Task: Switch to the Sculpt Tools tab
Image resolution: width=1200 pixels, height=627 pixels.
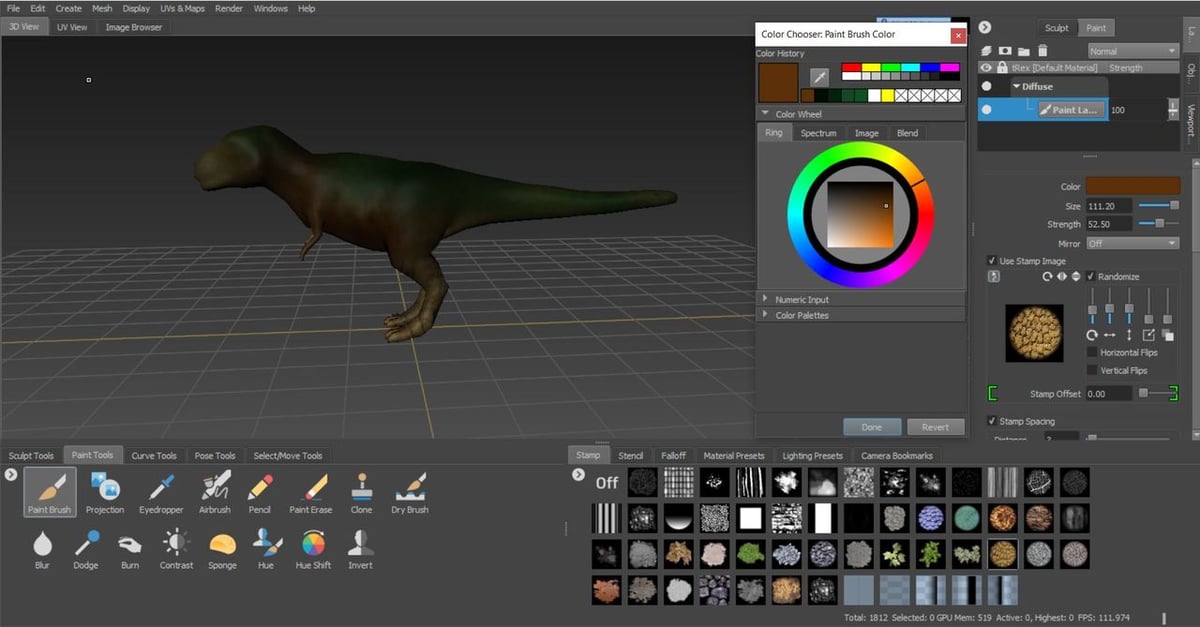Action: [x=31, y=455]
